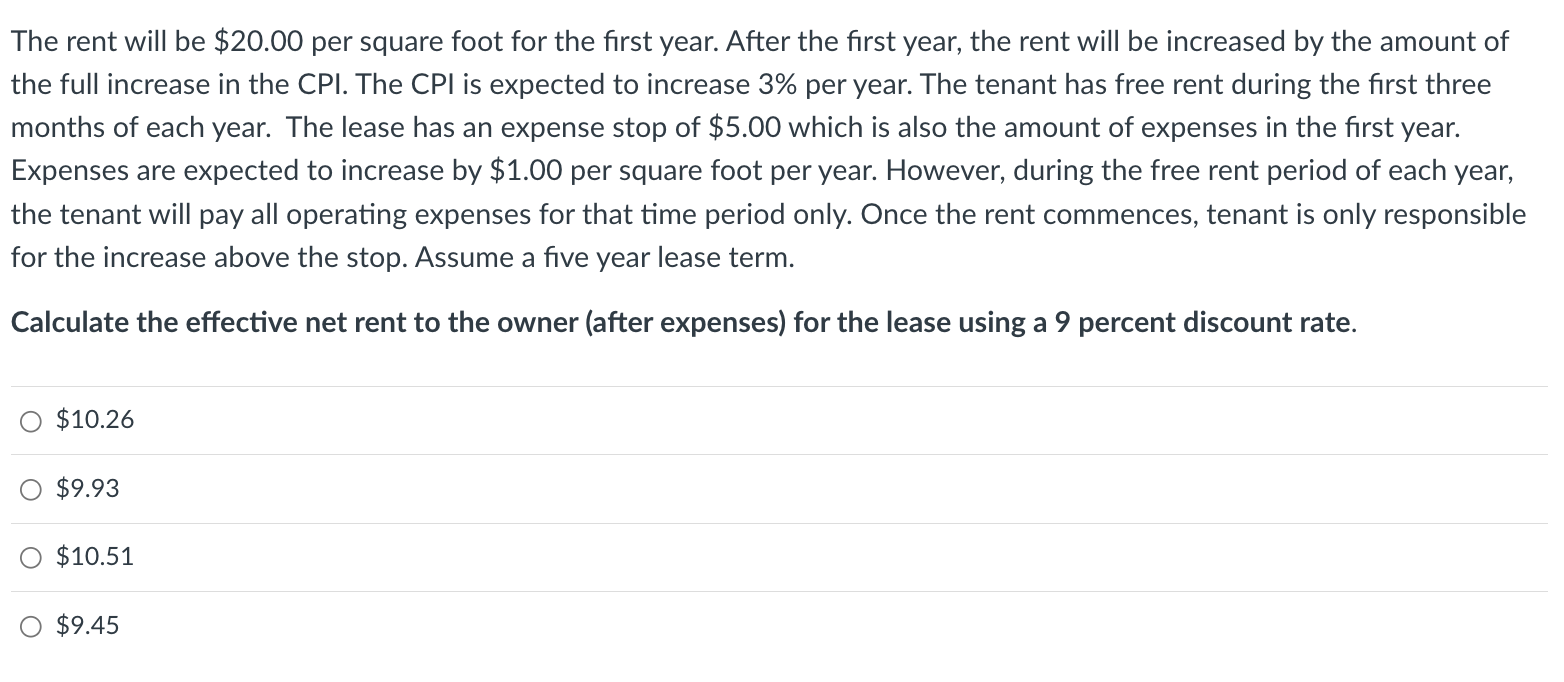1564x682 pixels.
Task: Click the phrase "9 percent discount rate"
Action: [1200, 322]
